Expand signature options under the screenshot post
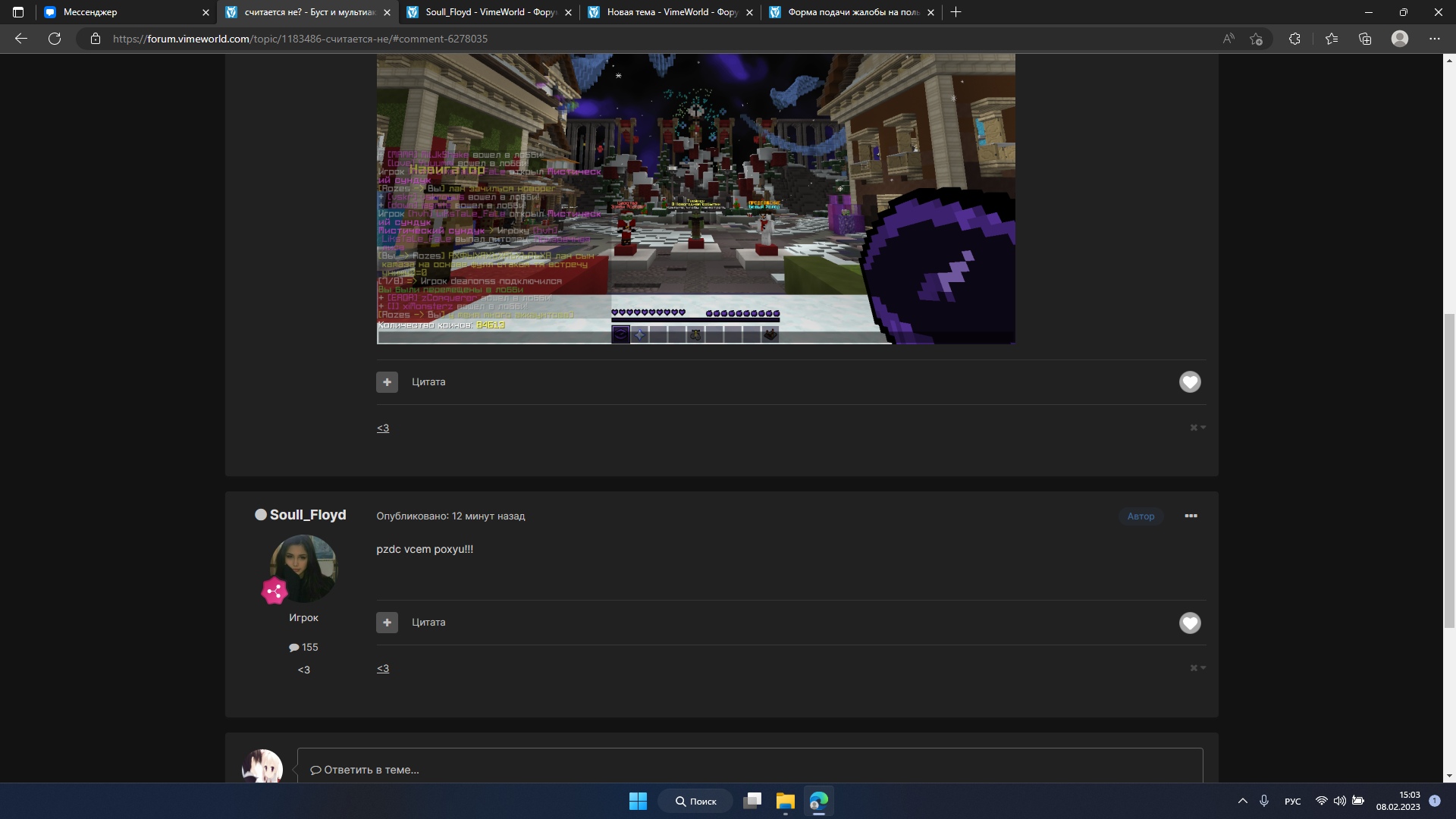 coord(1197,428)
